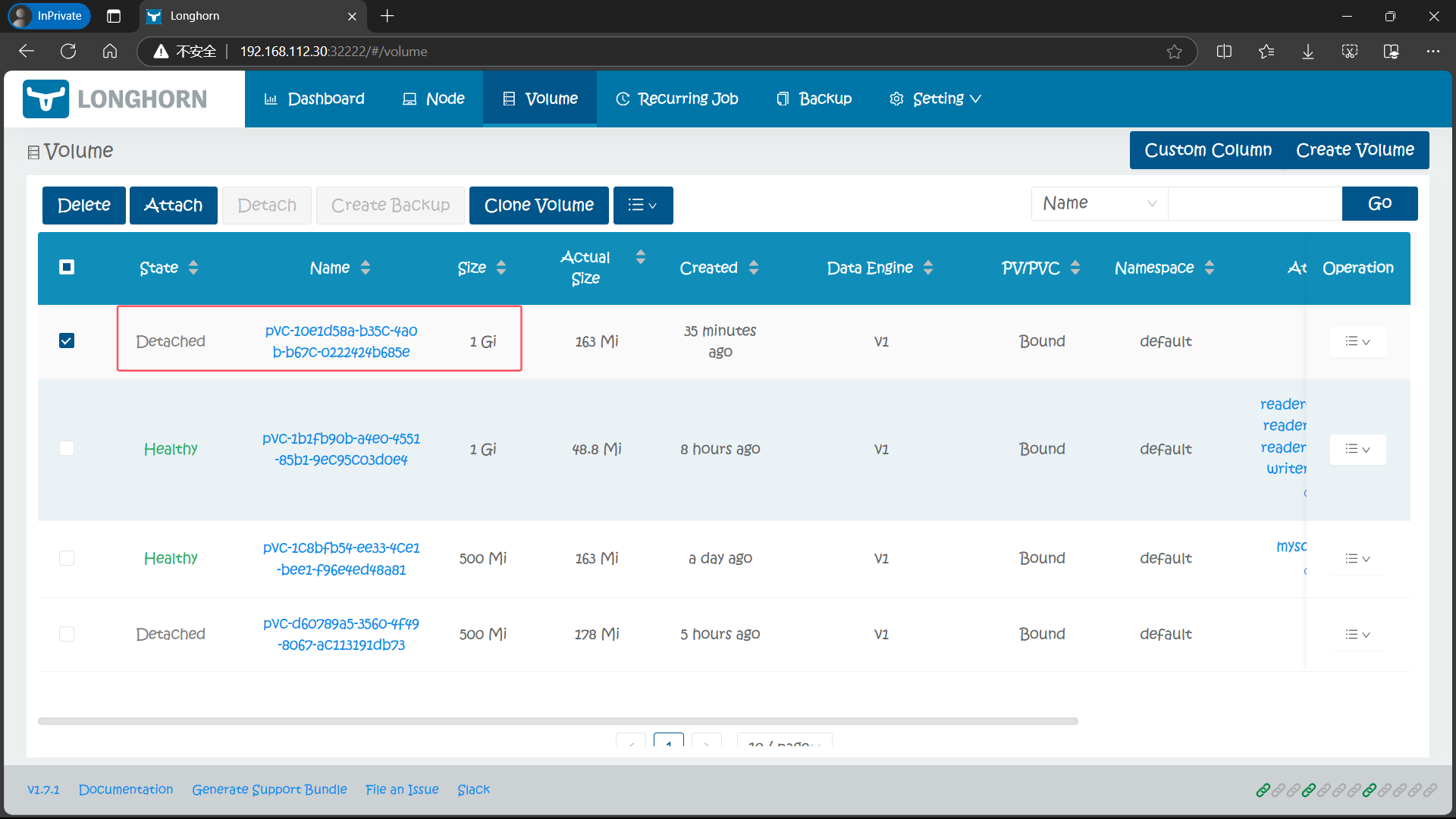Select the pvc-d60789a5 volume checkbox
The image size is (1456, 819).
coord(67,634)
